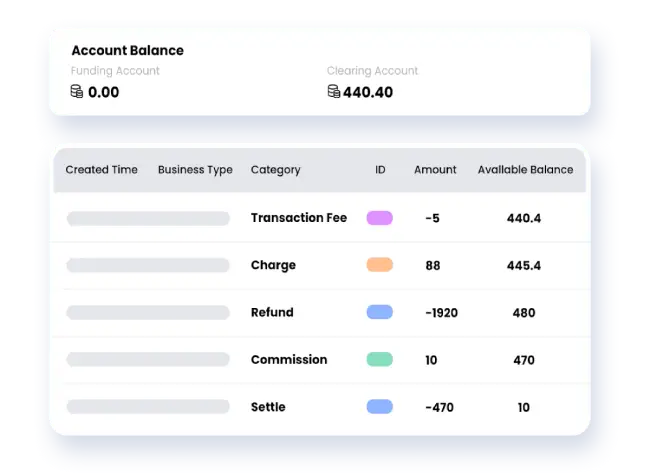Viewport: 650px width, 474px height.
Task: Select the Charge category cell
Action: (x=273, y=265)
